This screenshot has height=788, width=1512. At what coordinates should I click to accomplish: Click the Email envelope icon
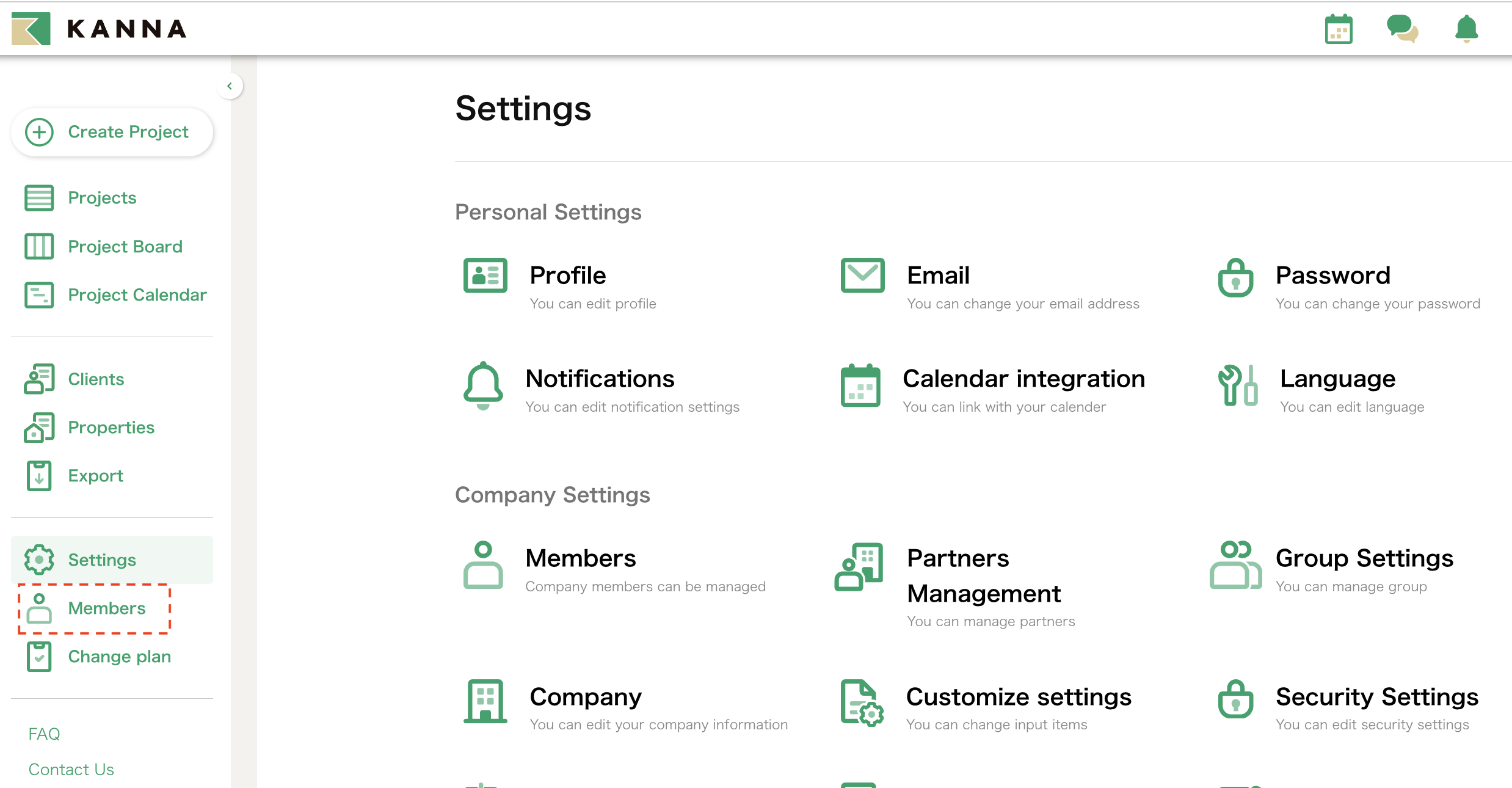coord(862,275)
